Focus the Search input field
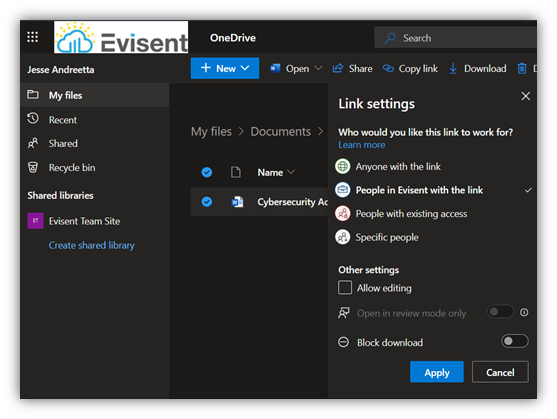This screenshot has height=419, width=557. click(x=455, y=38)
